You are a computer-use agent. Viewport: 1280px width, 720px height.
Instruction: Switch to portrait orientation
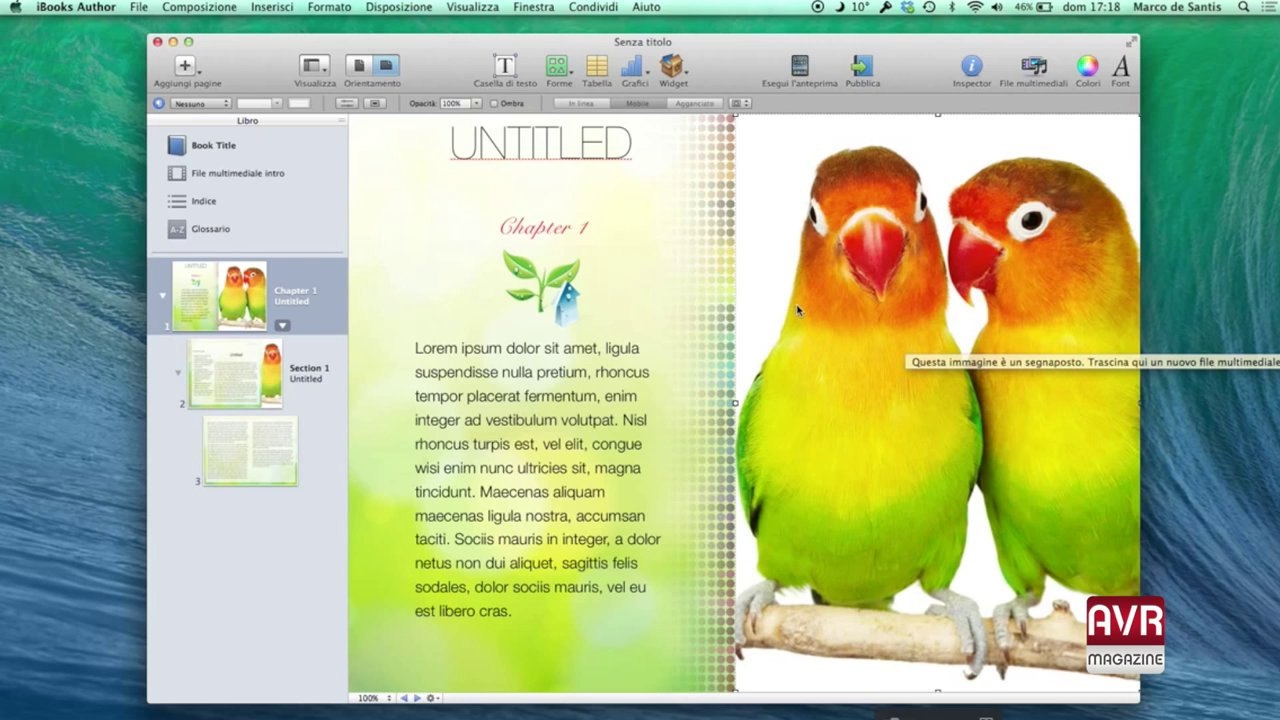359,66
